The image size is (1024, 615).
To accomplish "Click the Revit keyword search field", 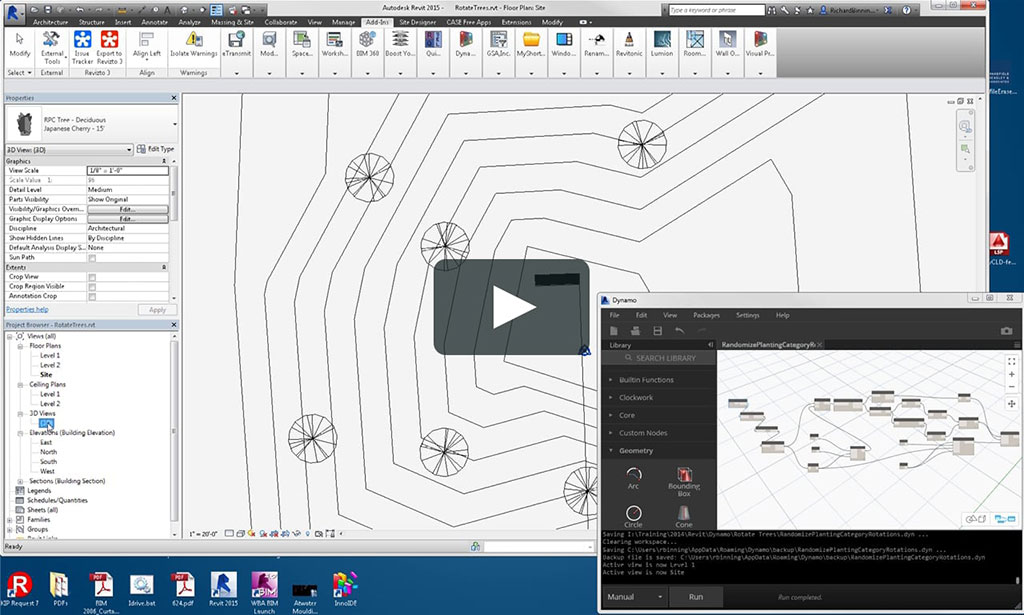I will [x=716, y=10].
